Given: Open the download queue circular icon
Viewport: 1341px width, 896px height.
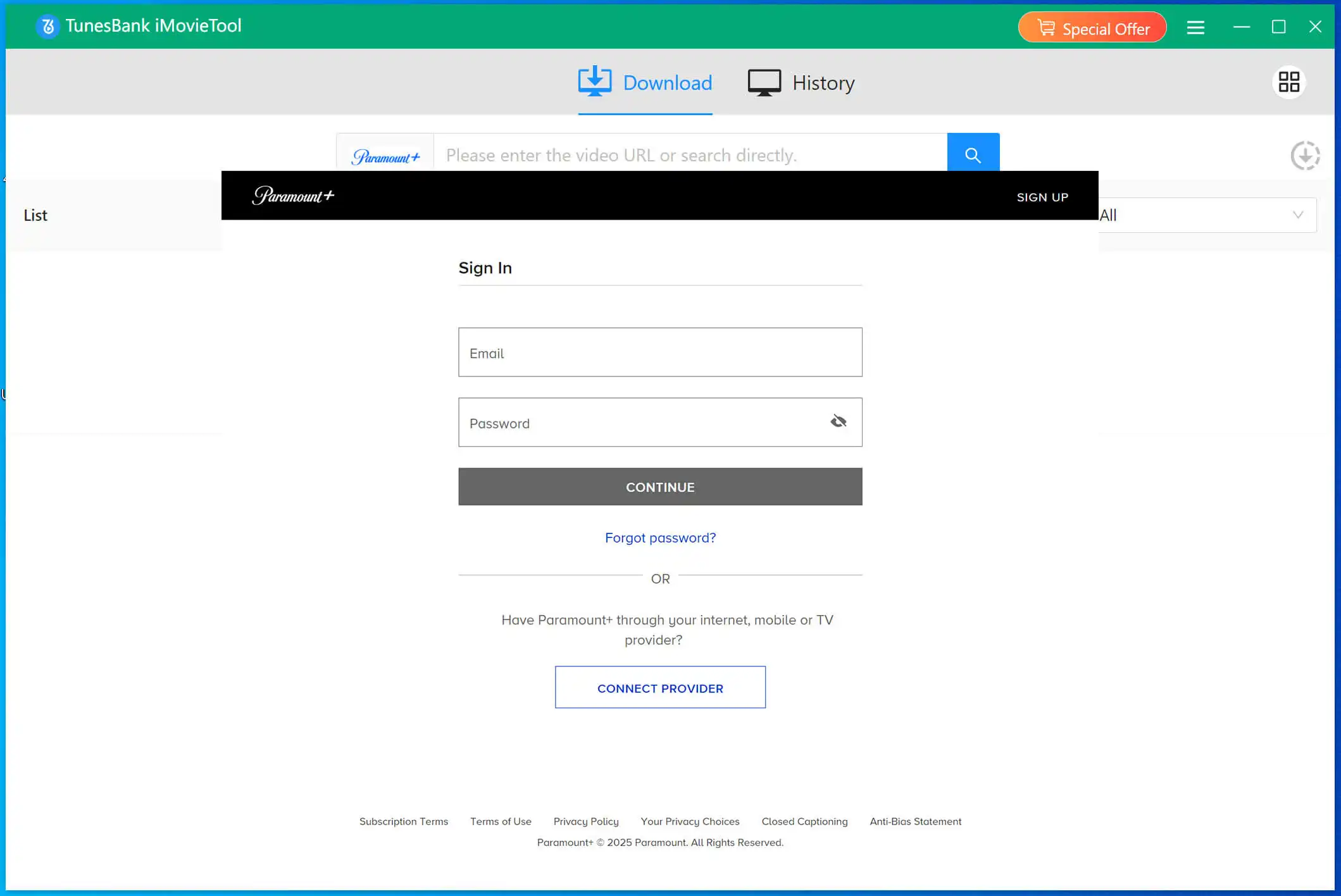Looking at the screenshot, I should pyautogui.click(x=1305, y=156).
